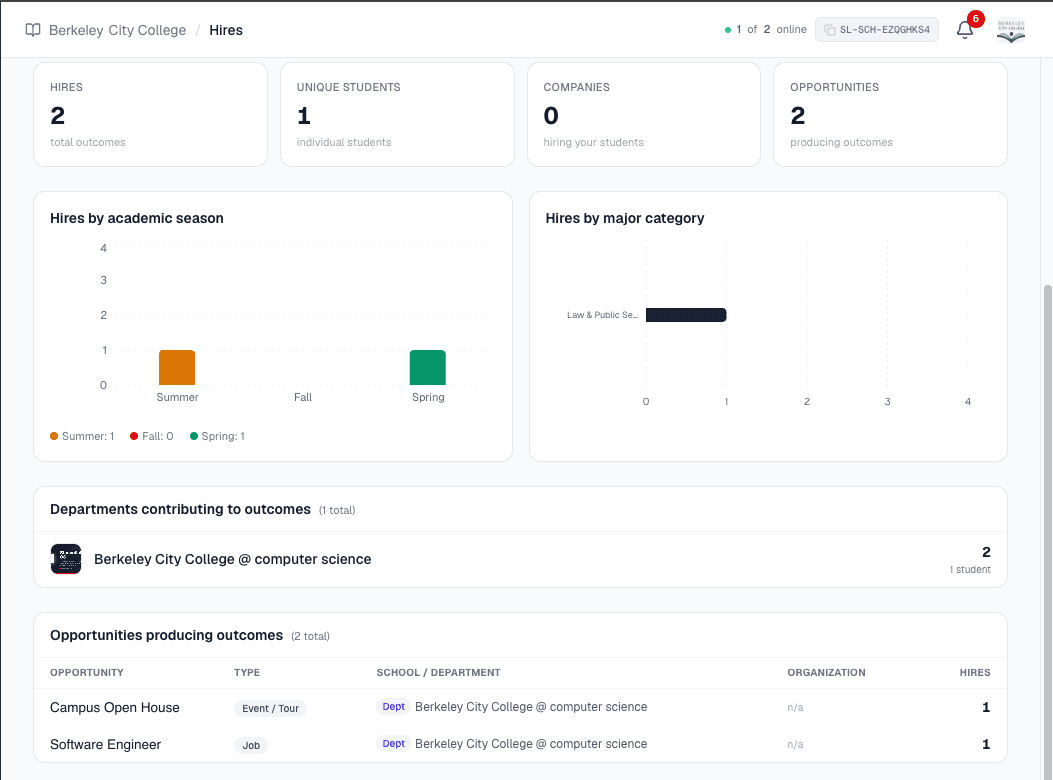Open Berkeley City College @ computer science department row
1053x780 pixels.
(520, 560)
